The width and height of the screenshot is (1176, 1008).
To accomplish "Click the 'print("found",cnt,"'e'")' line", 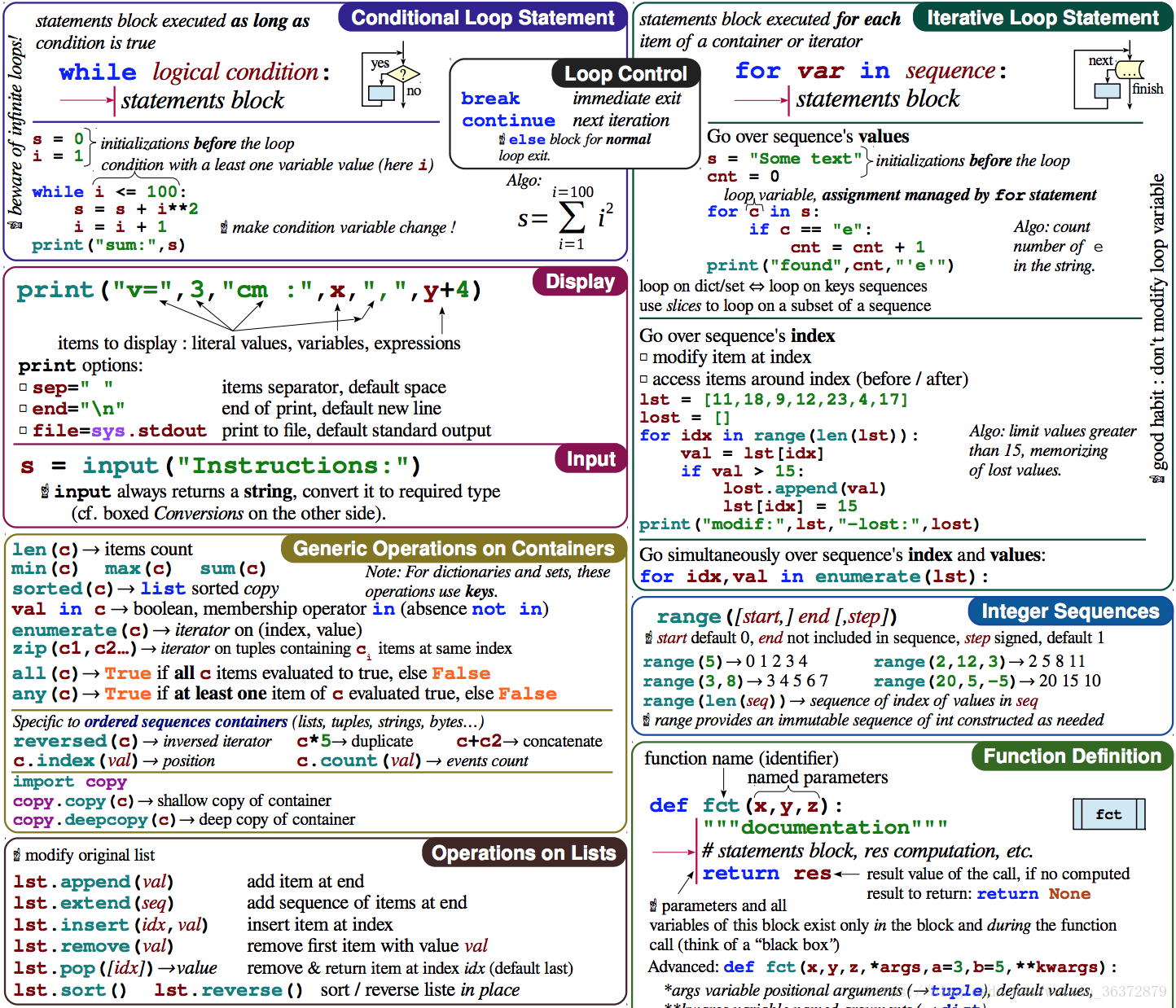I will click(830, 265).
